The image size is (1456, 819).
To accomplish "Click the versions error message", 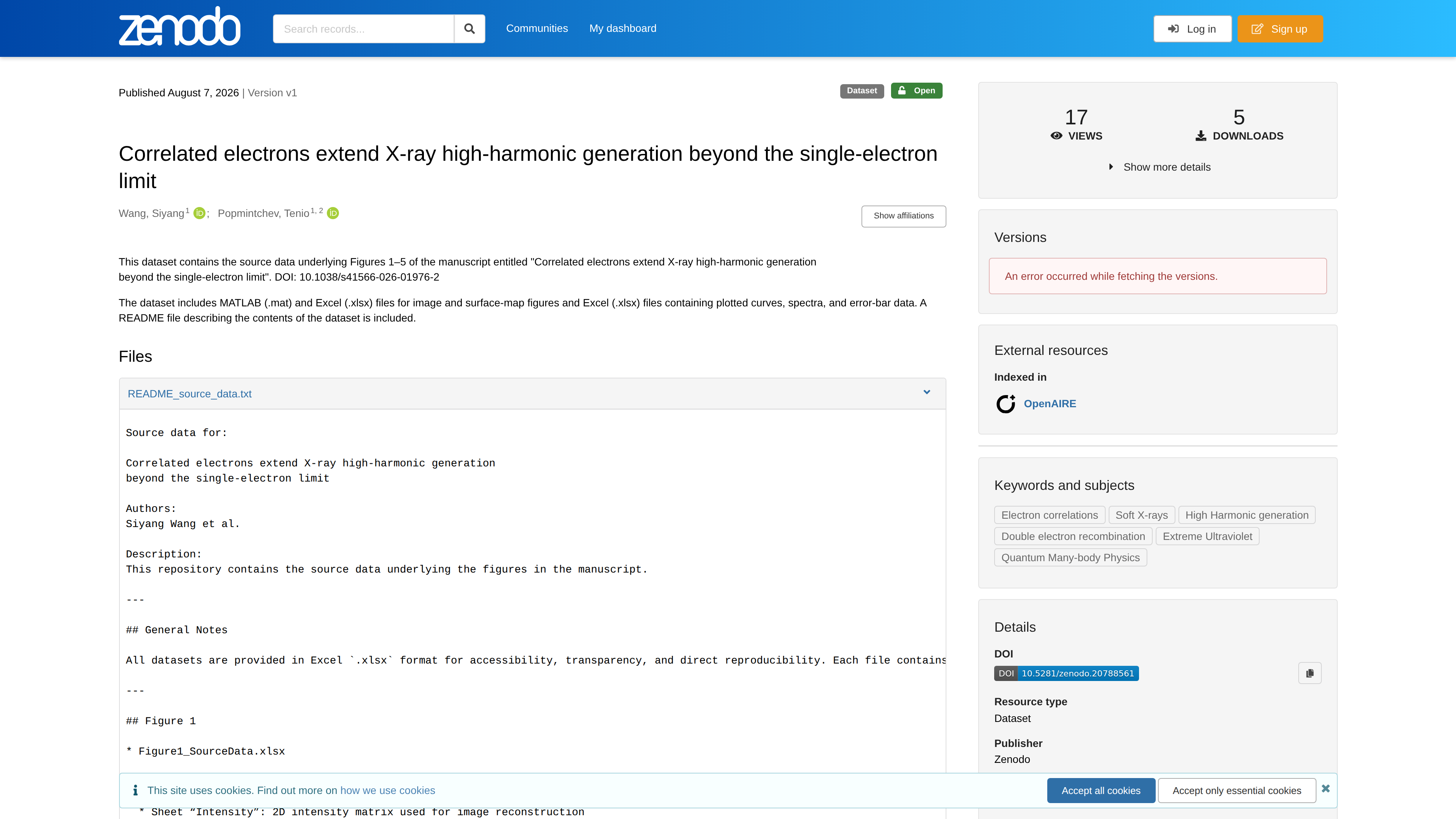I will pyautogui.click(x=1158, y=276).
